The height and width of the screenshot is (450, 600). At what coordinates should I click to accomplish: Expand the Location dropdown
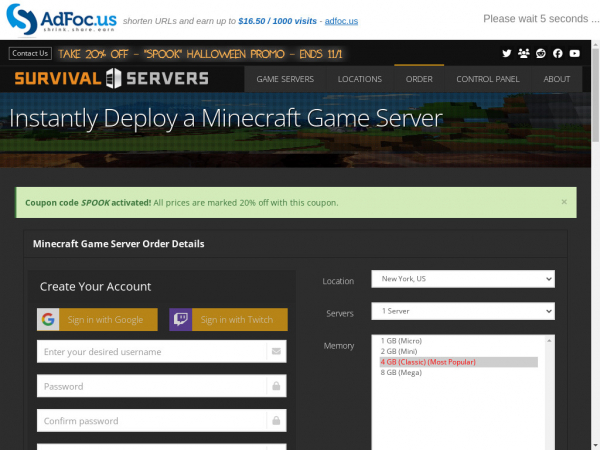point(462,279)
